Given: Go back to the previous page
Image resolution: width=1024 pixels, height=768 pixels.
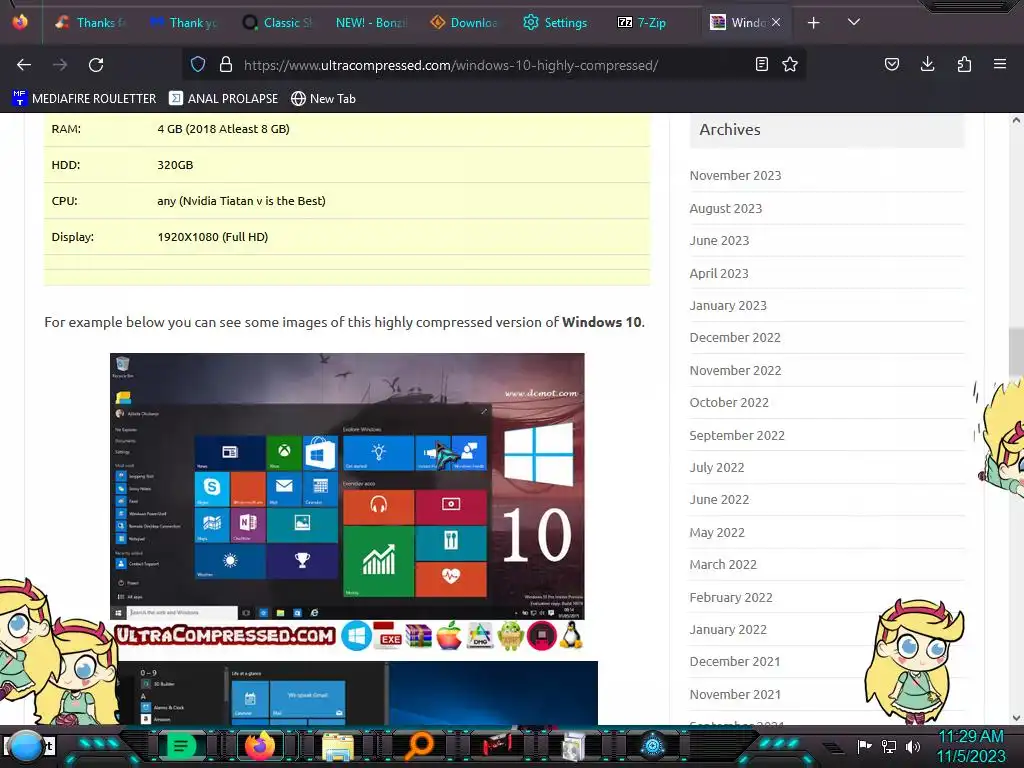Looking at the screenshot, I should [24, 65].
